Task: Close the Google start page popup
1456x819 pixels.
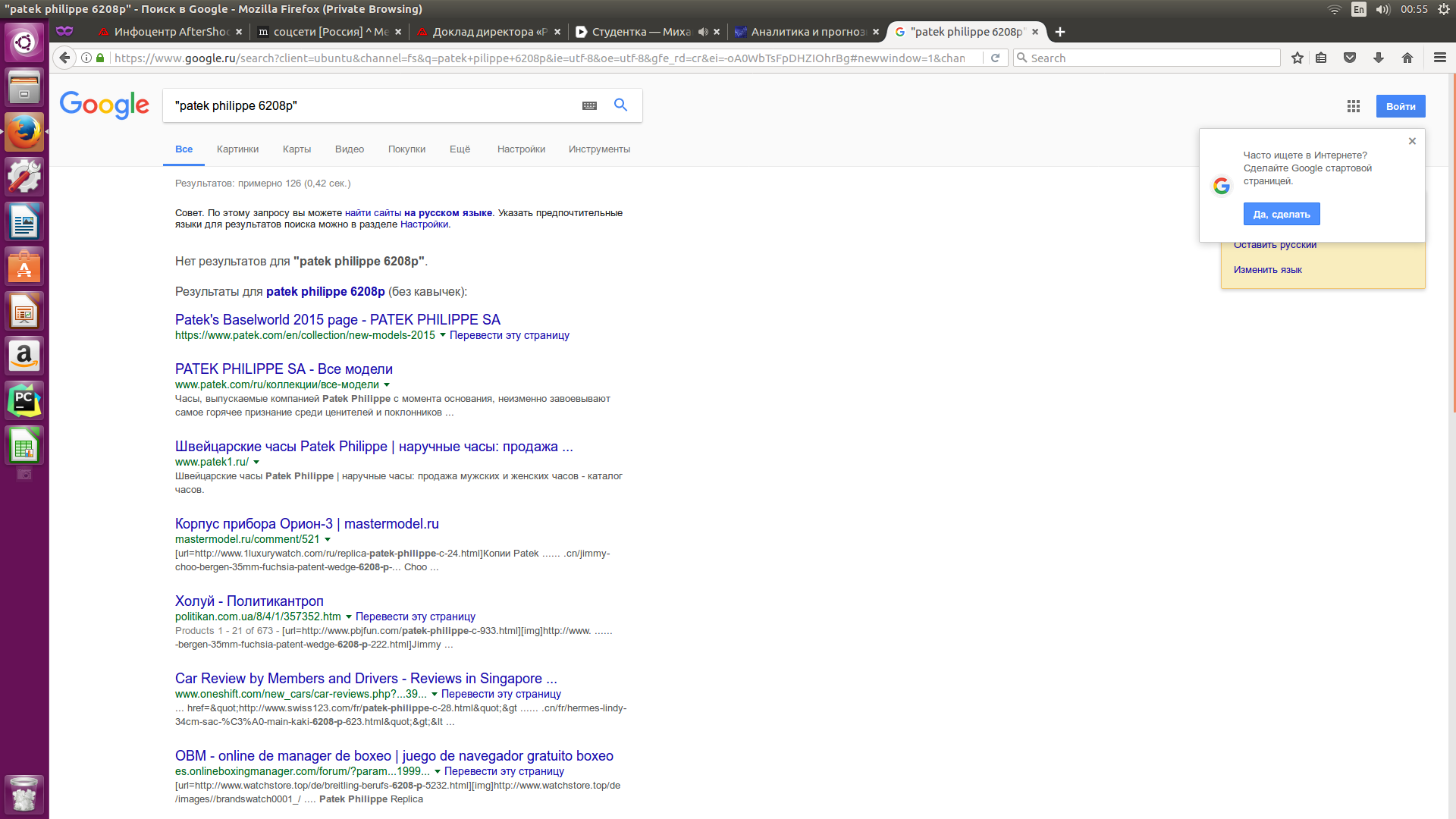Action: click(1412, 141)
